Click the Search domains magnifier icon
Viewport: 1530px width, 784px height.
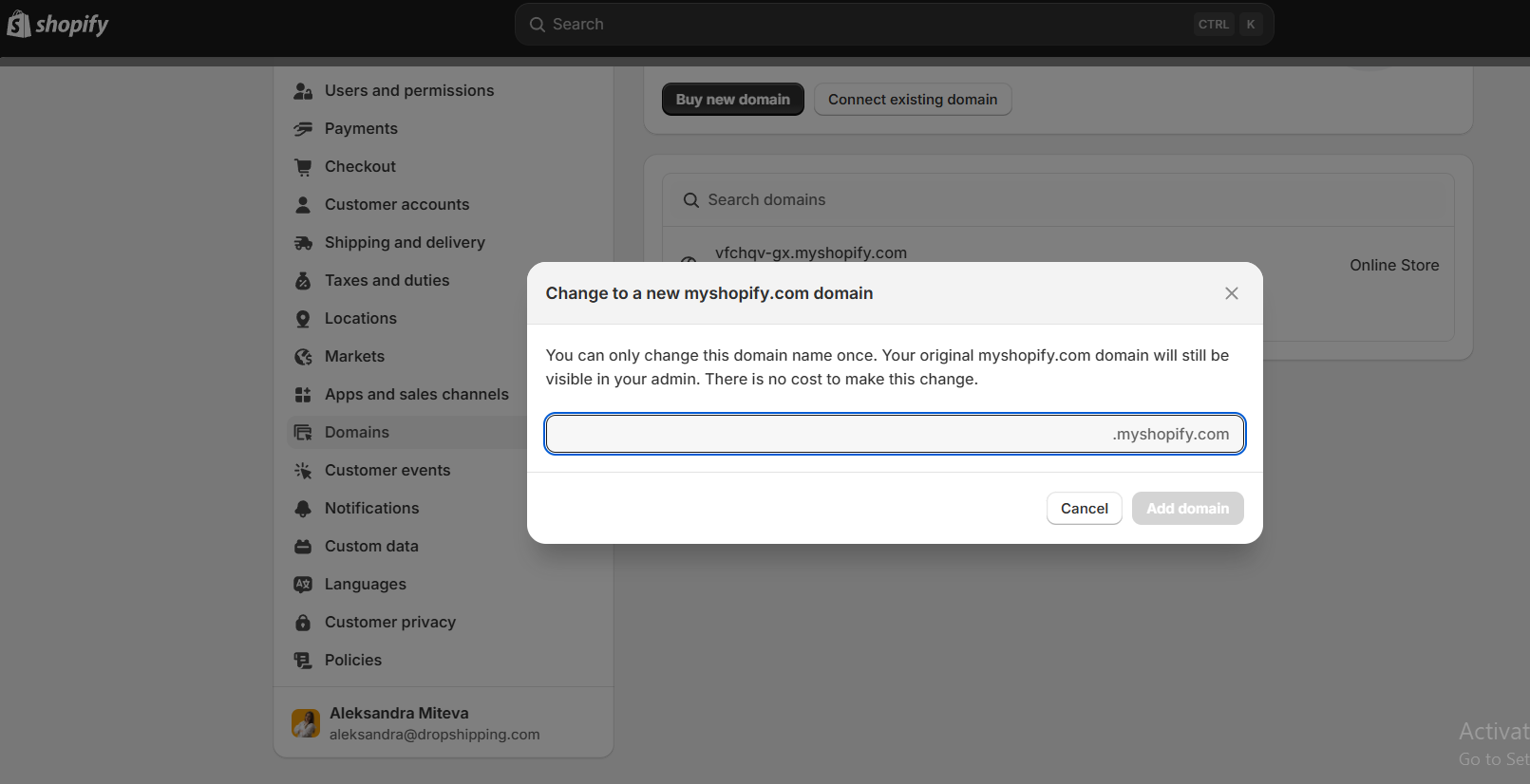tap(691, 200)
